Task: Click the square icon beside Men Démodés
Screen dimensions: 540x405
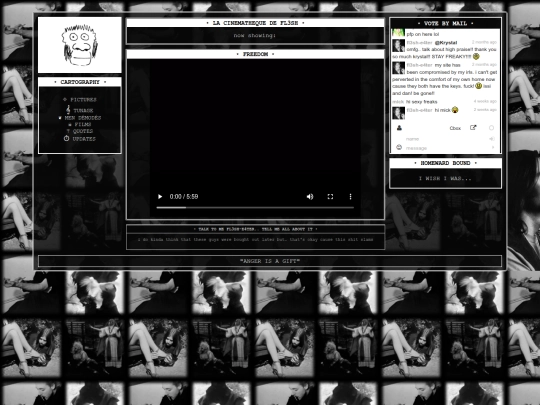Action: coord(60,118)
